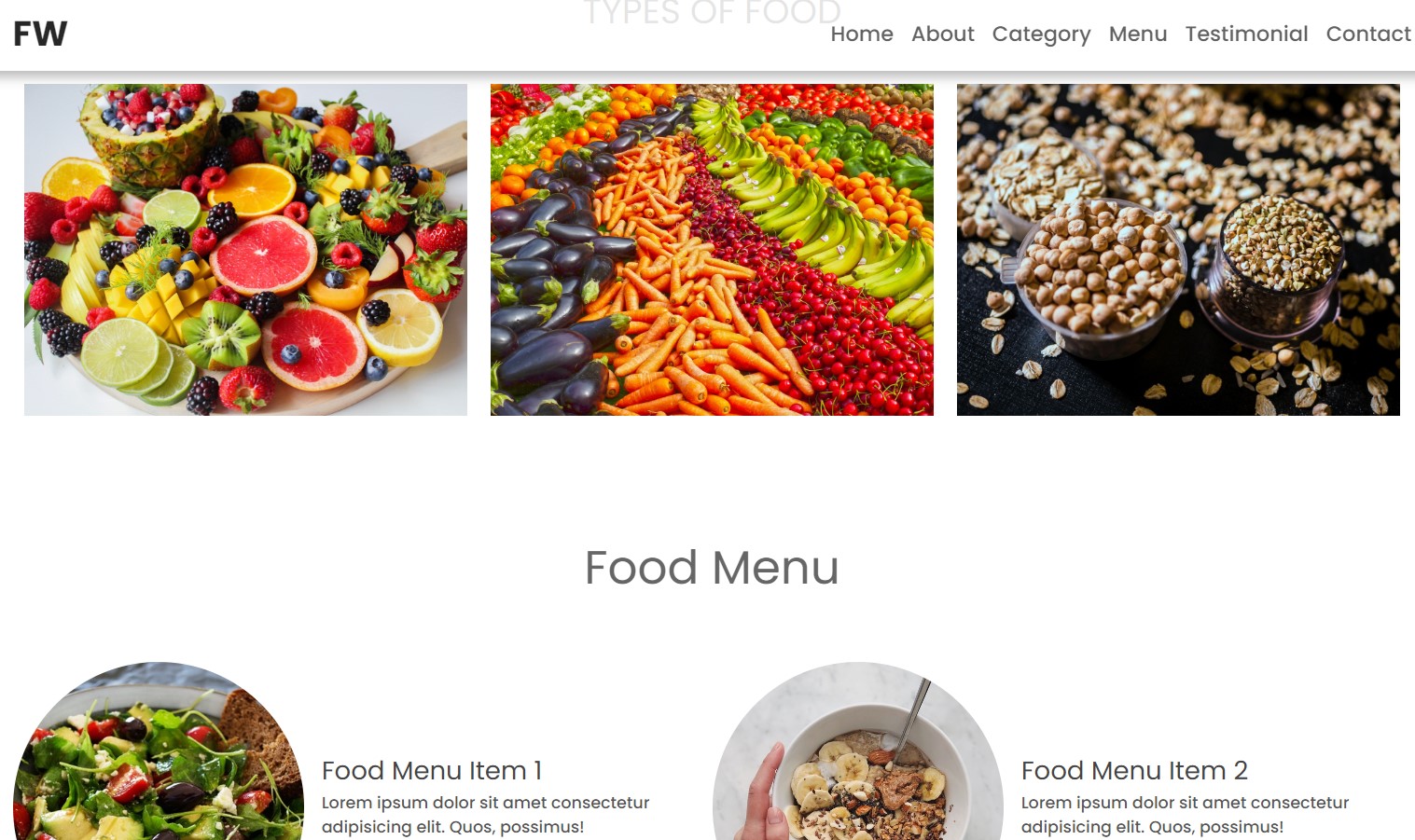Click the Food Menu Item 2 title
Viewport: 1415px width, 840px height.
[1134, 771]
